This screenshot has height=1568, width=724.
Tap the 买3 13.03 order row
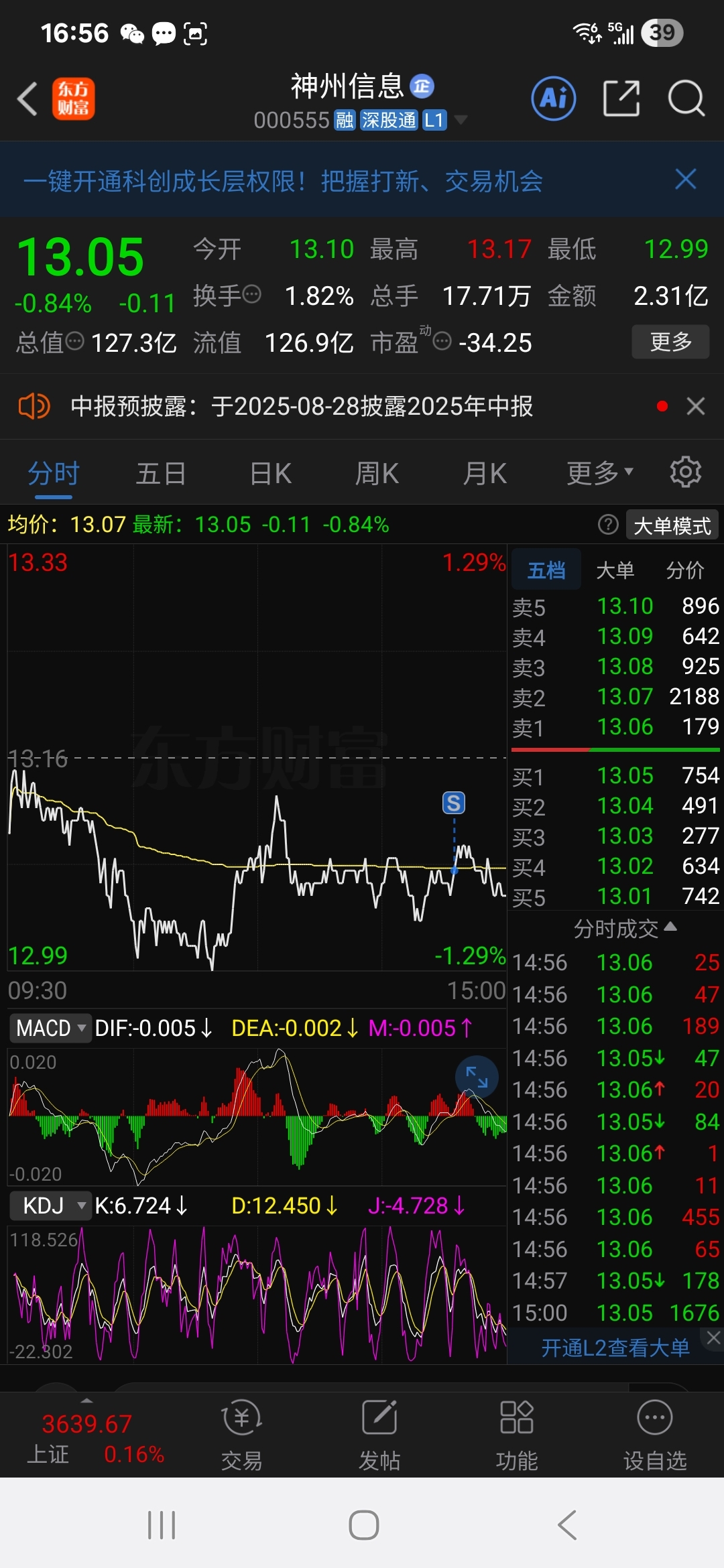pos(615,836)
